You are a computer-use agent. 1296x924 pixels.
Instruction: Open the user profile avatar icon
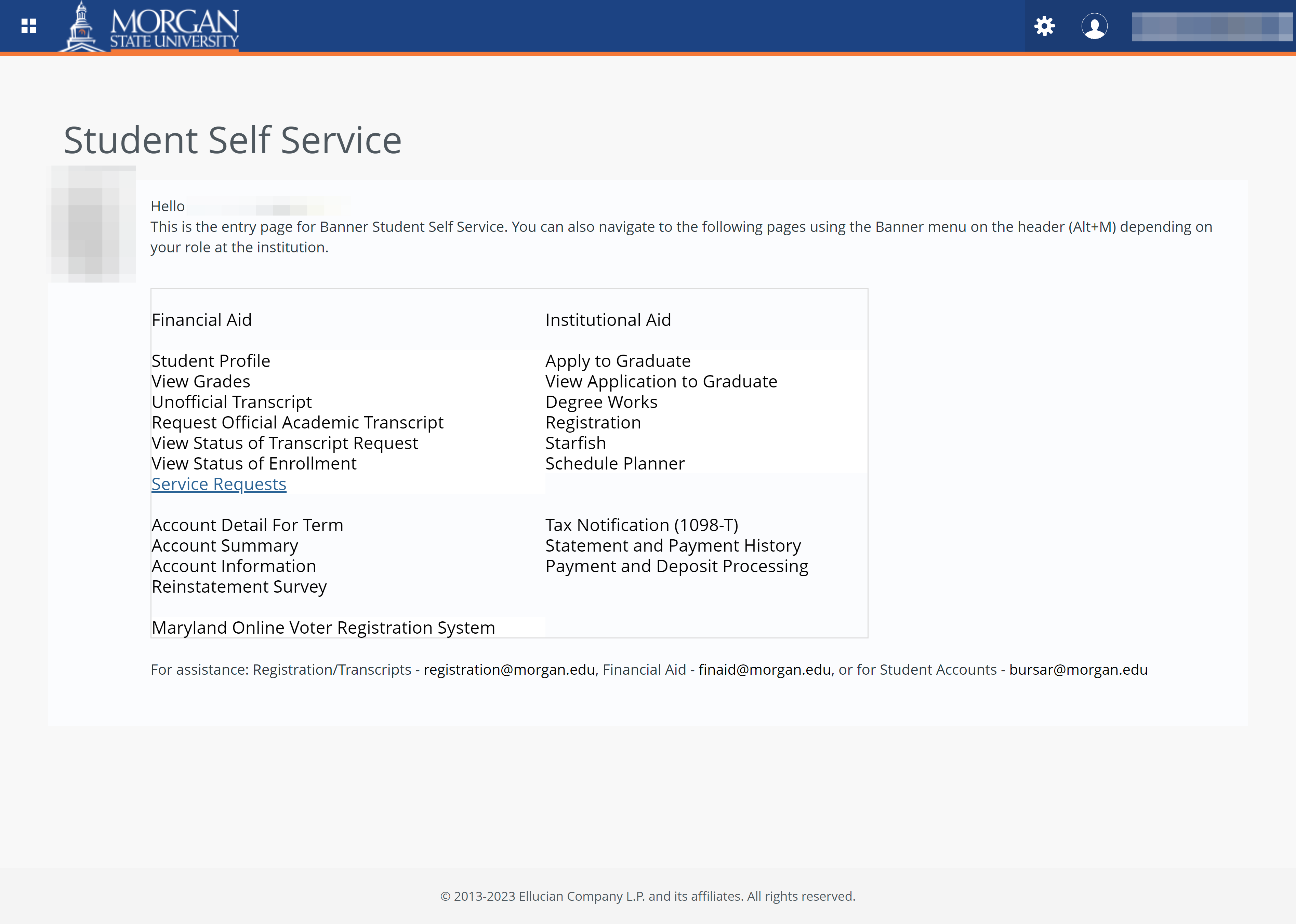pos(1094,26)
